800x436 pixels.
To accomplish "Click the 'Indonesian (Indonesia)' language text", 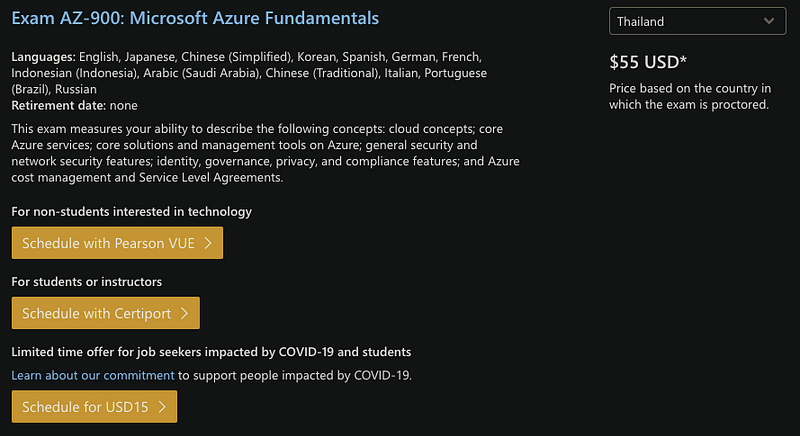I will pyautogui.click(x=75, y=73).
